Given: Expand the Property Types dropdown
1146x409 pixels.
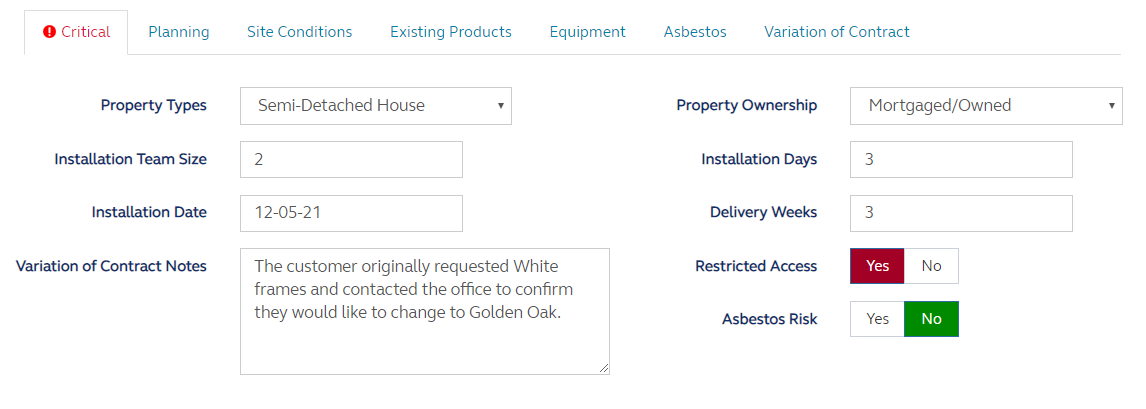Looking at the screenshot, I should [x=376, y=106].
